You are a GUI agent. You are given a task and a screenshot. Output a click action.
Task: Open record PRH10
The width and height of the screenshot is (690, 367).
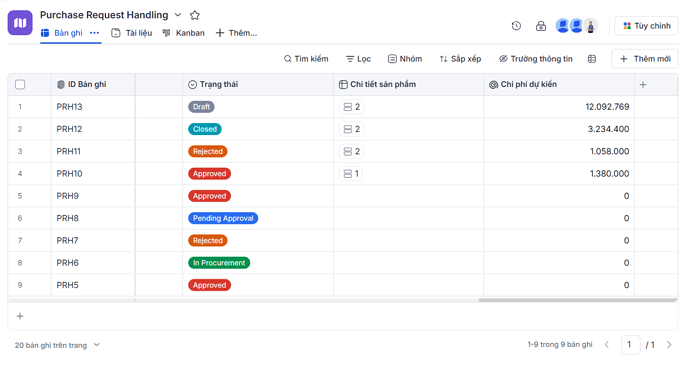69,174
